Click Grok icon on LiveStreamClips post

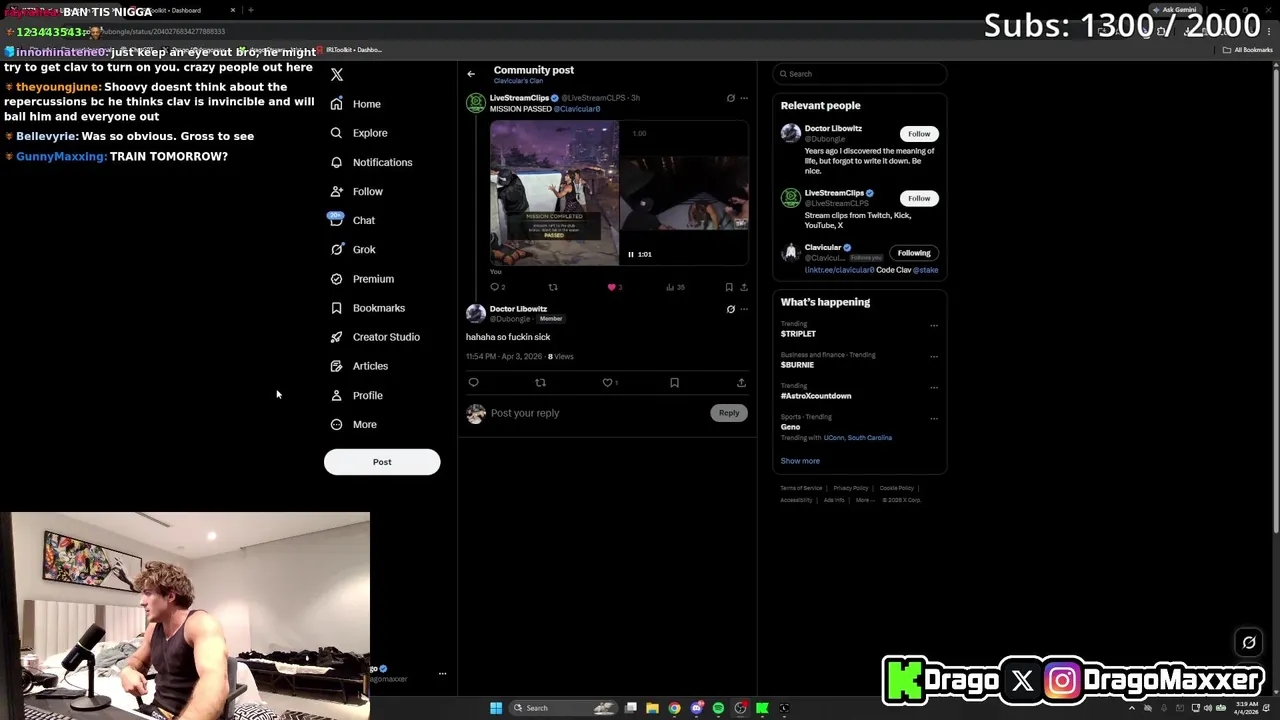(x=730, y=98)
